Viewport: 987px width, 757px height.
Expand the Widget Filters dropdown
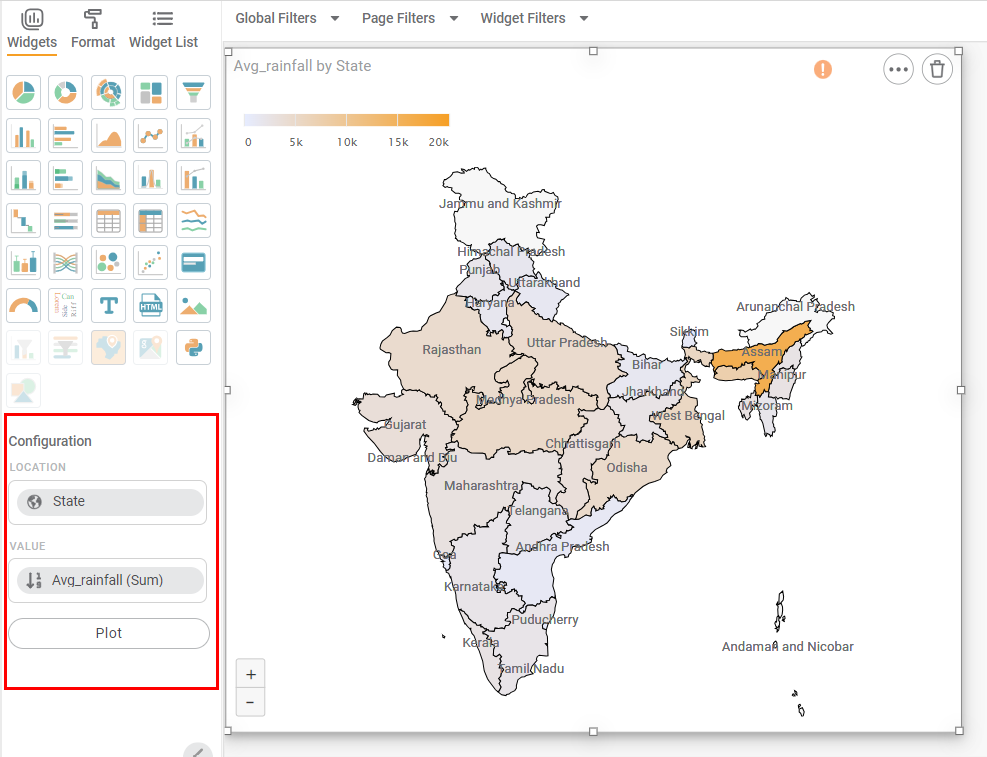click(534, 18)
